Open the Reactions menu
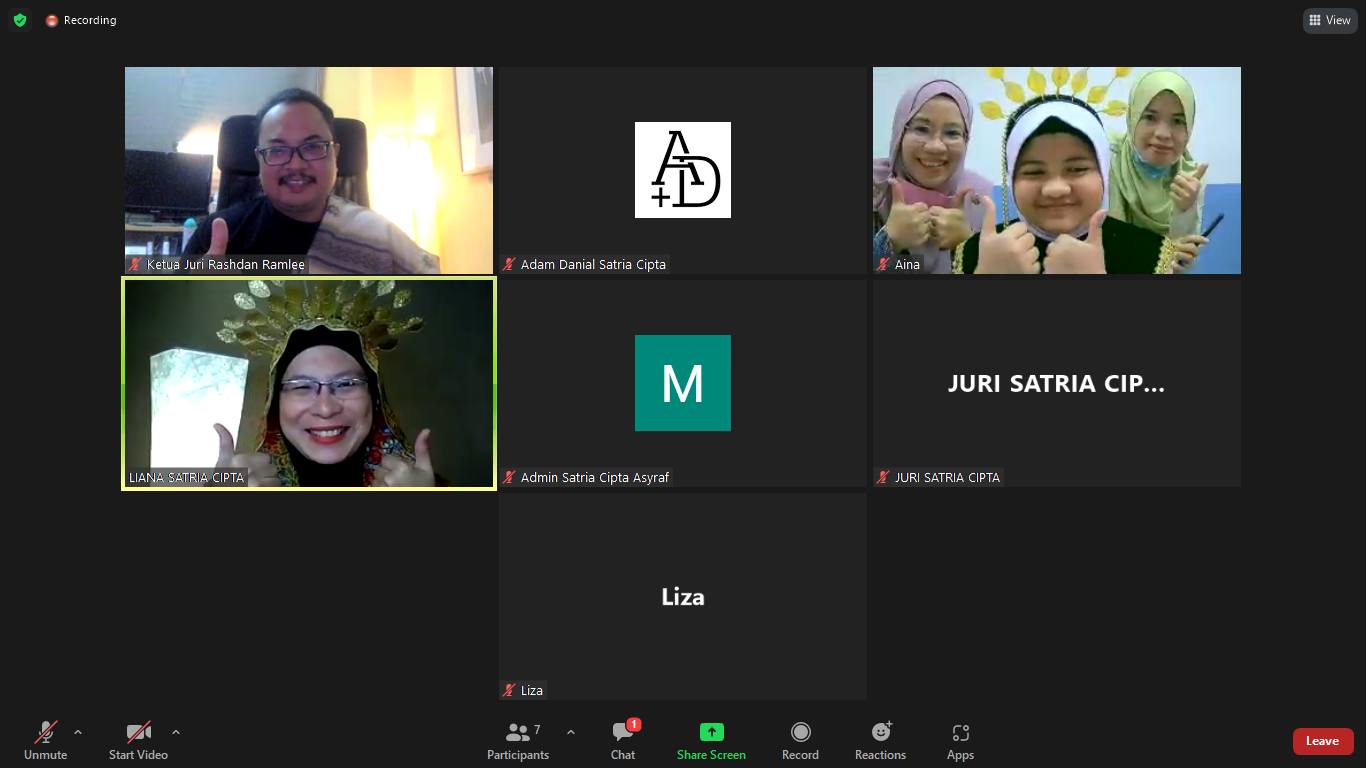Screen dimensions: 1366x768 pyautogui.click(x=880, y=740)
